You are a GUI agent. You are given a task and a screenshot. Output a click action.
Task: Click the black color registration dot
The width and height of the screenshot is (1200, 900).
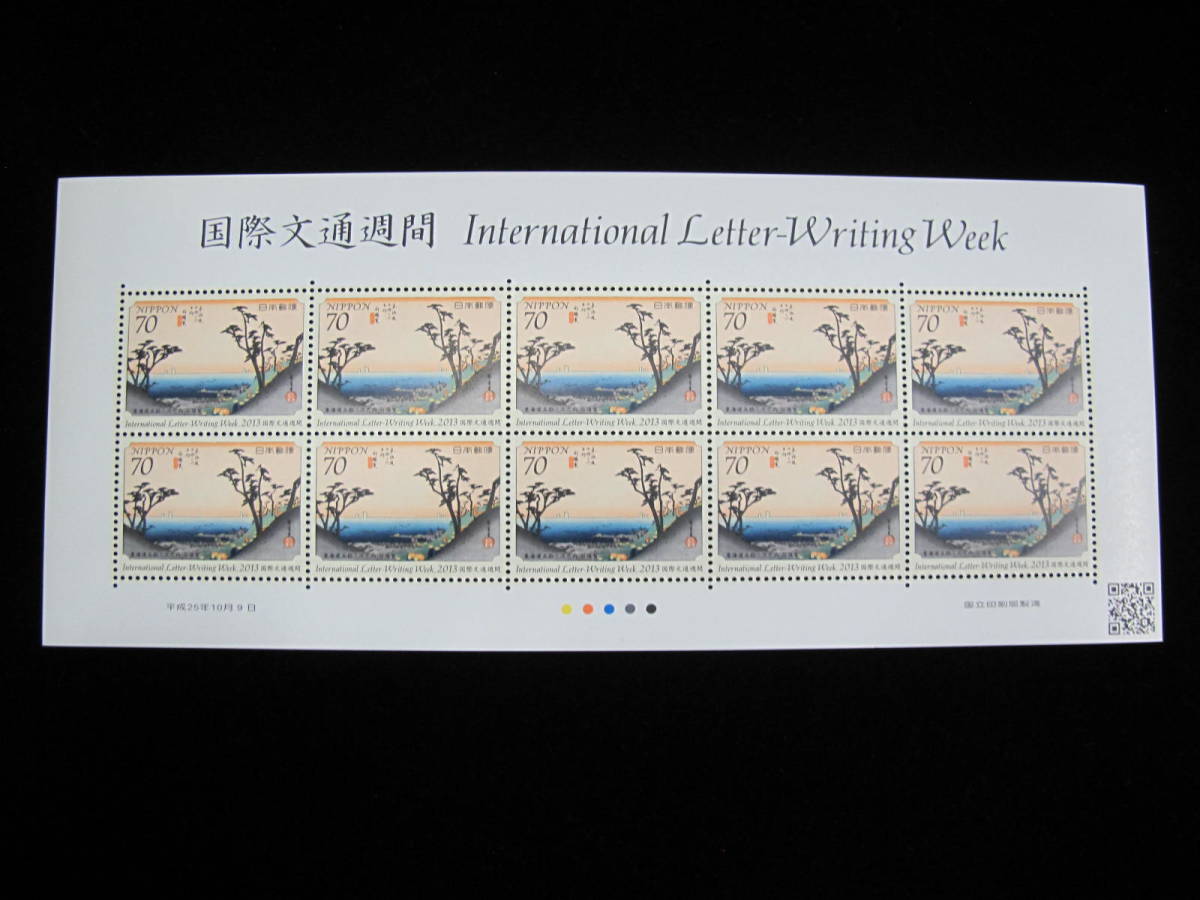point(652,608)
